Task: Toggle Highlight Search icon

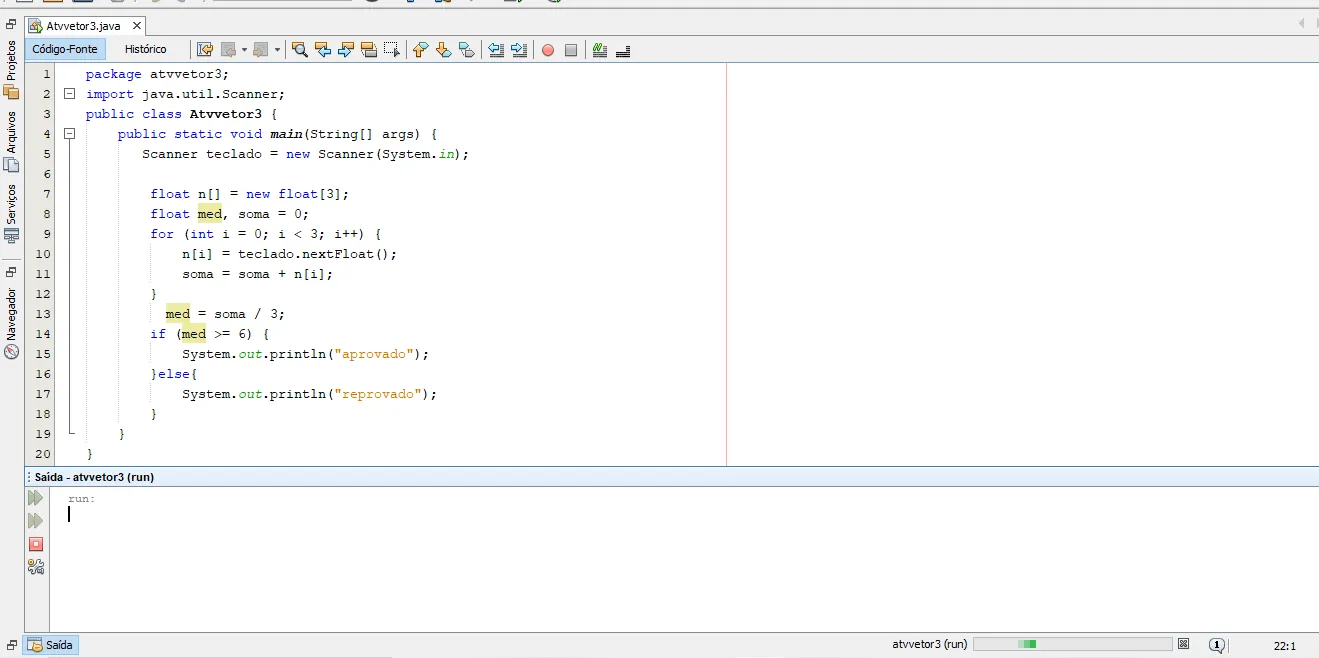Action: tap(369, 50)
